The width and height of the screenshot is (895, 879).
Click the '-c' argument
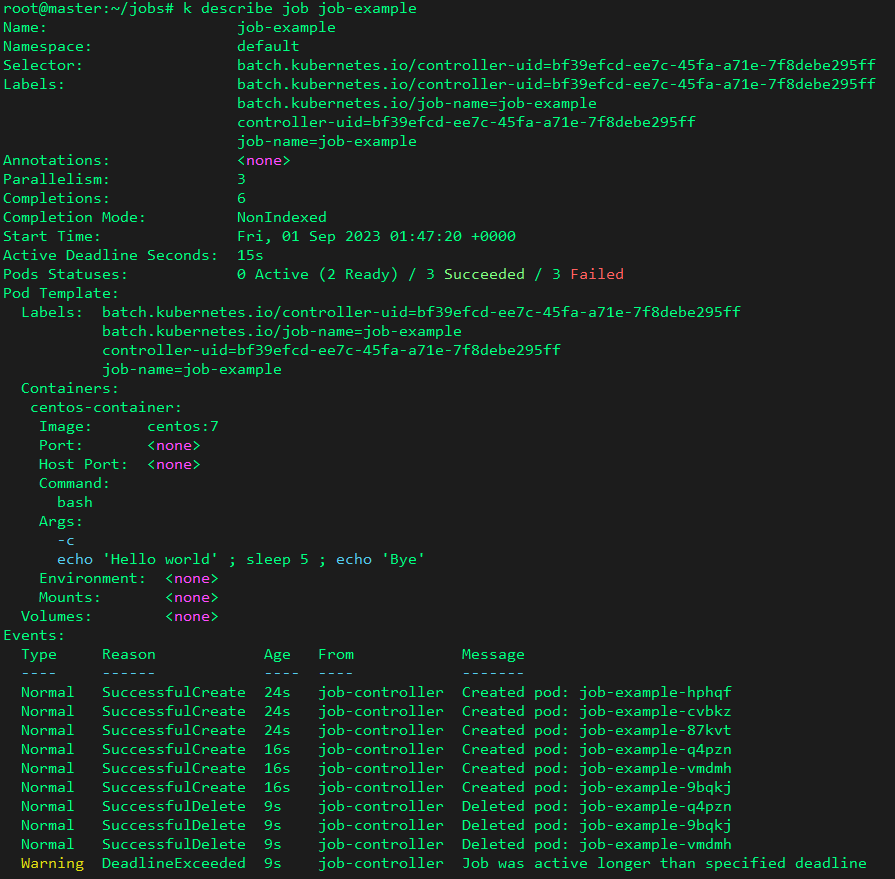pyautogui.click(x=66, y=541)
